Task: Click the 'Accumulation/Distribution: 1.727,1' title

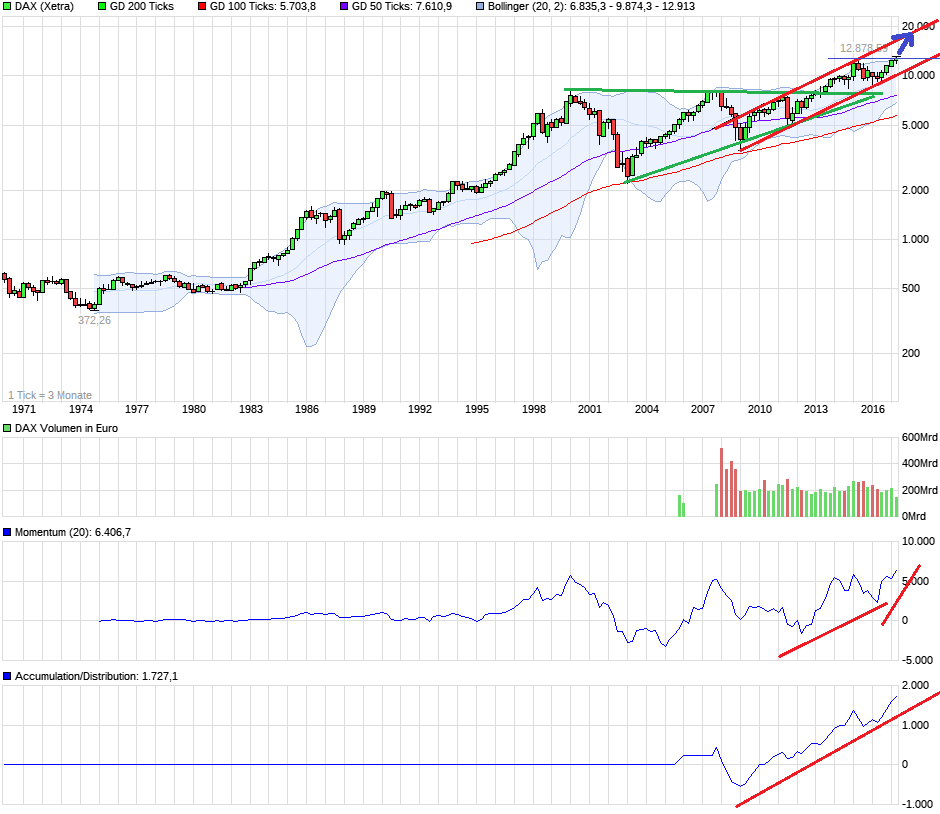Action: click(x=96, y=676)
